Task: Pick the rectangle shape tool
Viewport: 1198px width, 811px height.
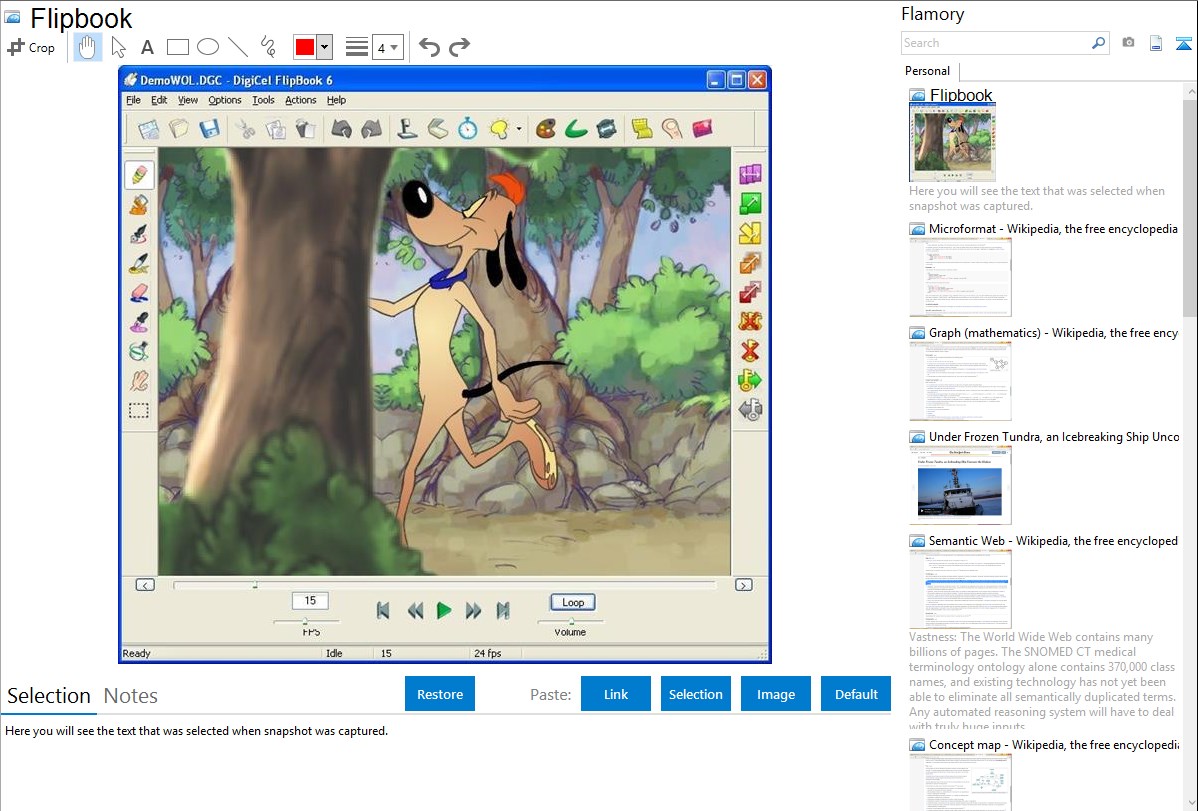Action: [177, 47]
